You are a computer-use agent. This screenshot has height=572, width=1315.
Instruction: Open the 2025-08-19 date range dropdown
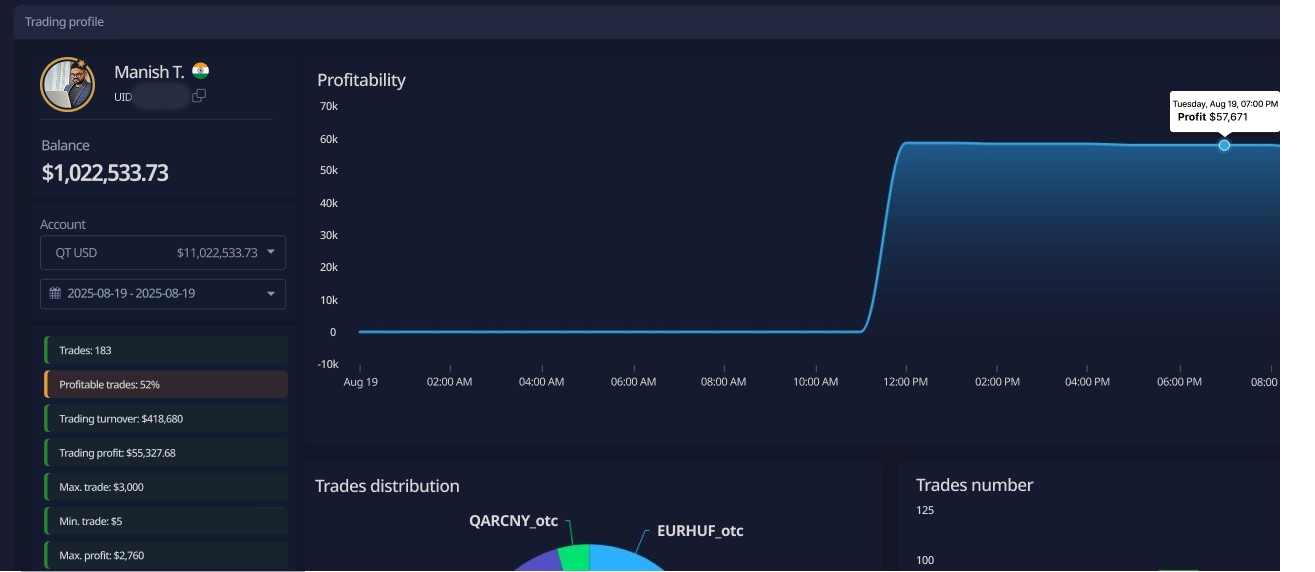(163, 294)
